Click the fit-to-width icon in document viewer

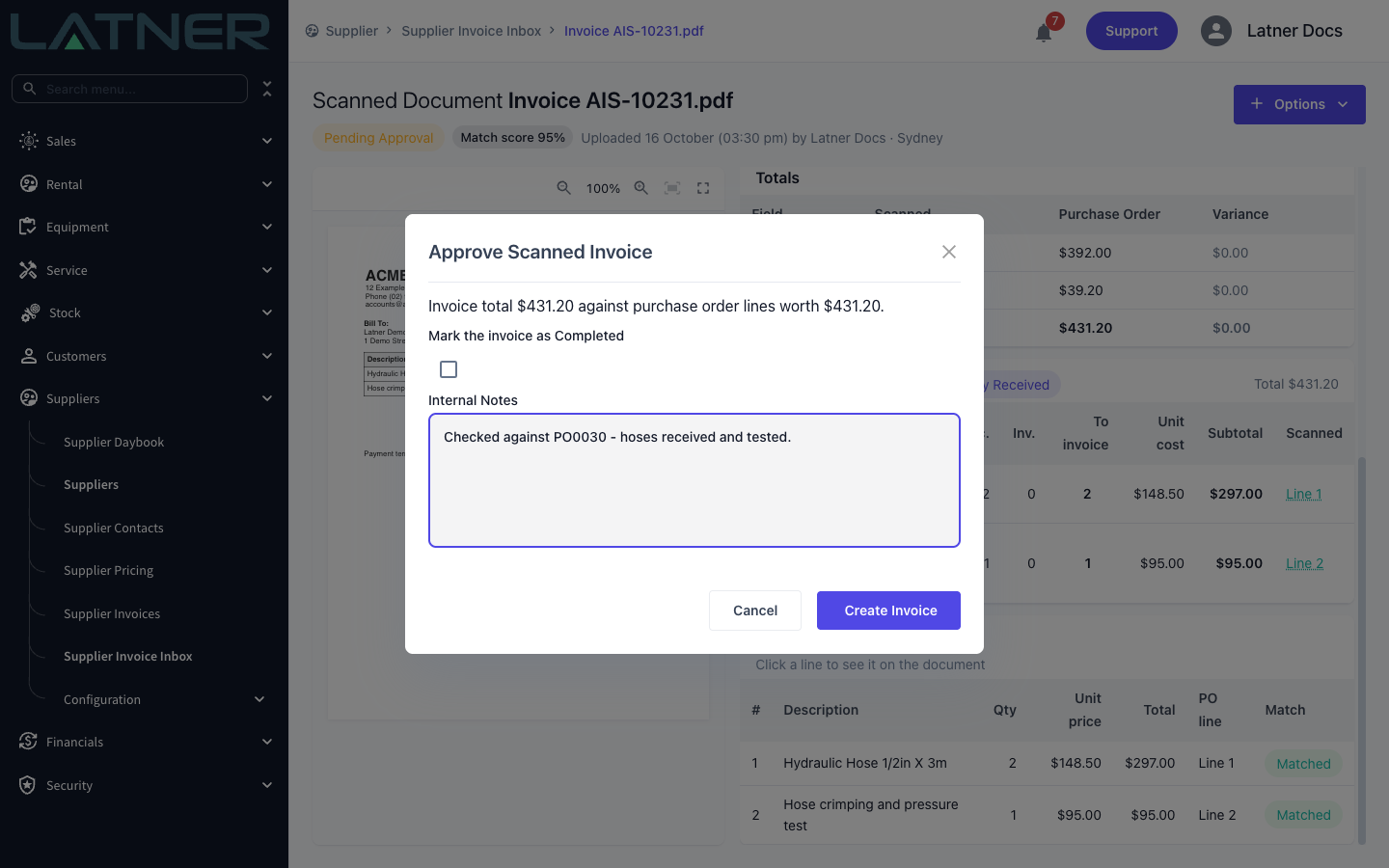(x=672, y=188)
